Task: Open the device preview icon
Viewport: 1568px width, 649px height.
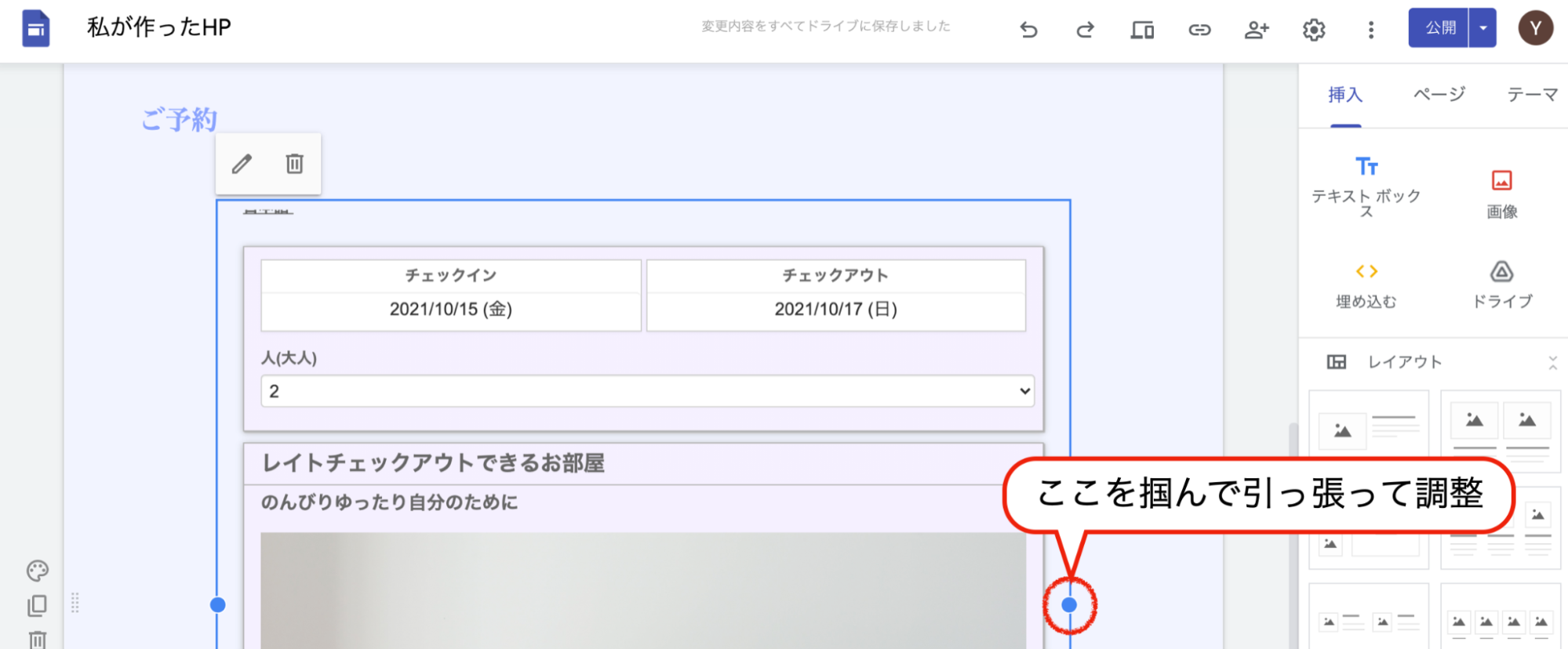Action: (1142, 30)
